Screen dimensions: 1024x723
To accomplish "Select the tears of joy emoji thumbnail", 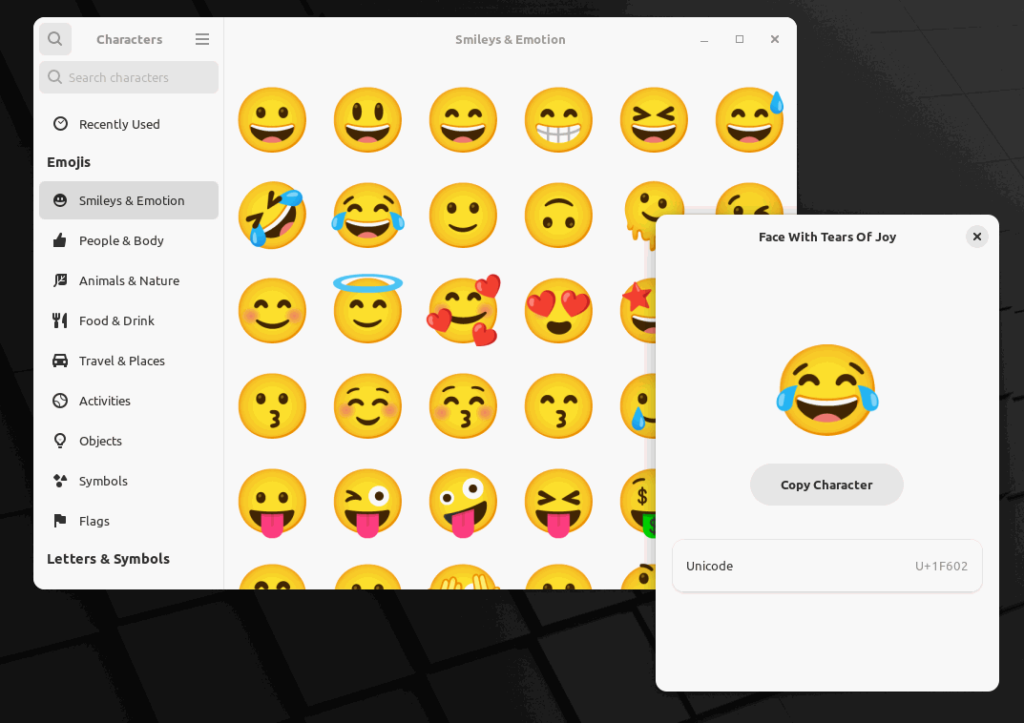I will click(367, 215).
